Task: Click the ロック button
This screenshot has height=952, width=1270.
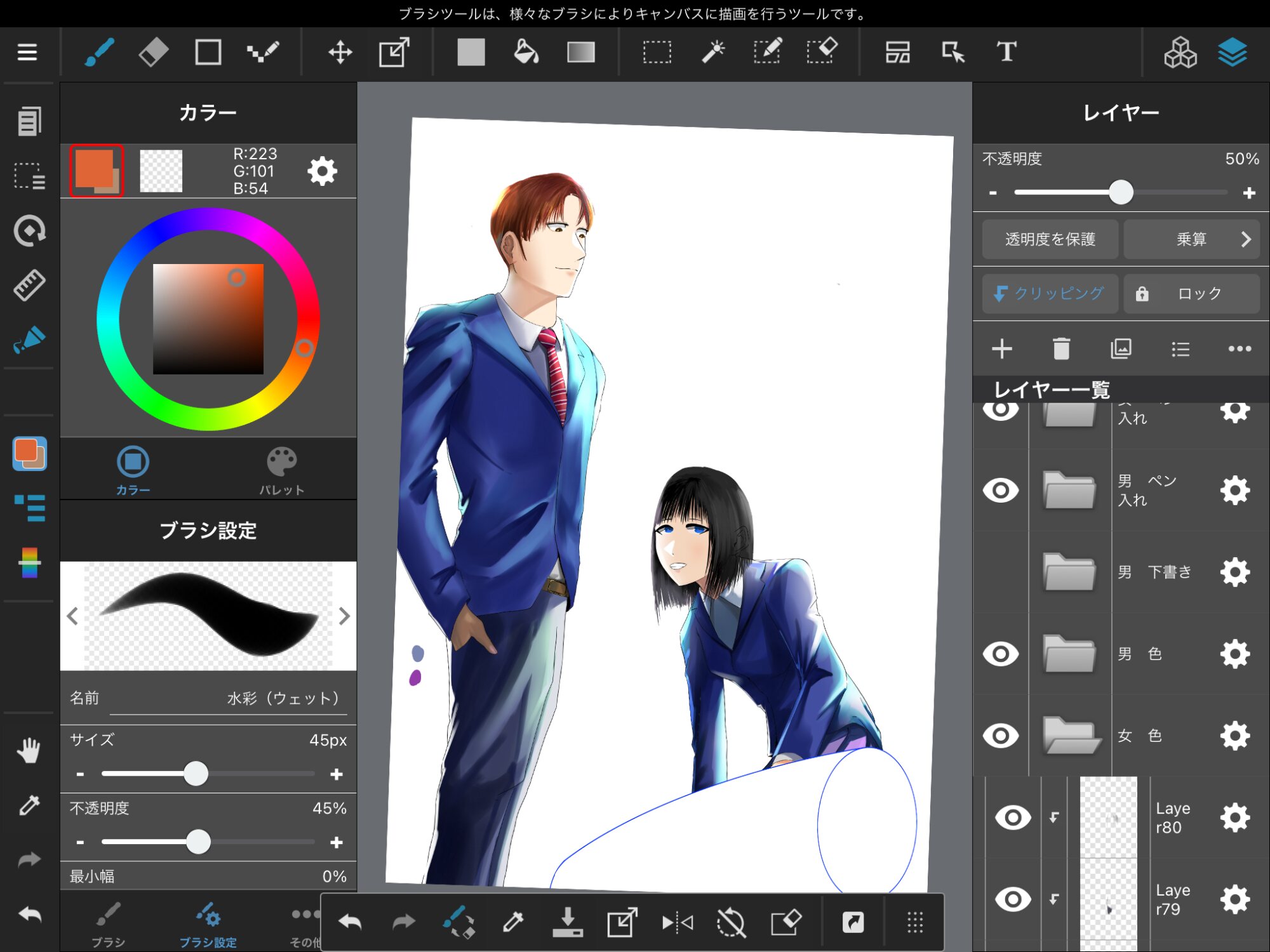Action: coord(1191,293)
